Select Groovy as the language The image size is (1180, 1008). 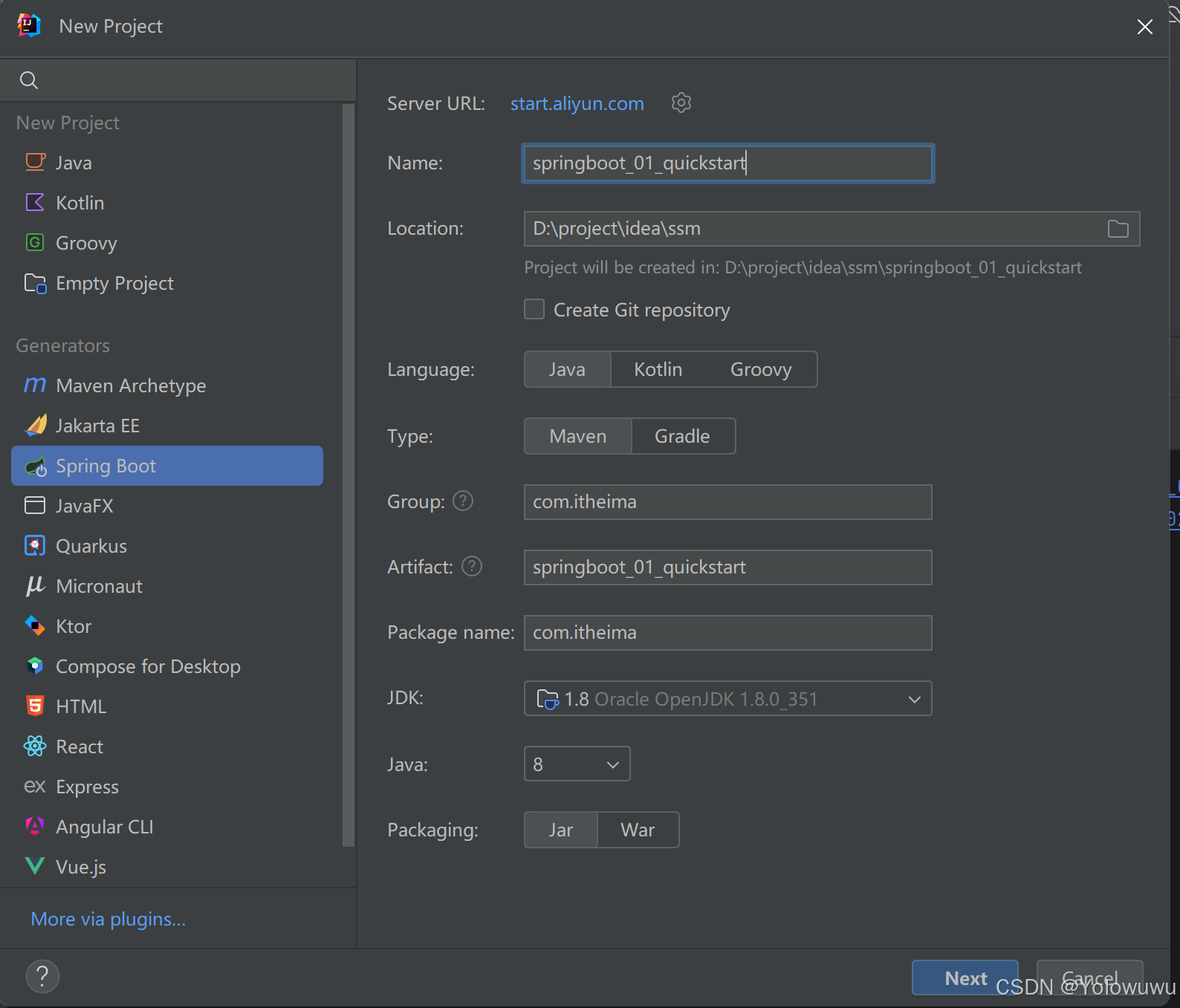point(761,369)
